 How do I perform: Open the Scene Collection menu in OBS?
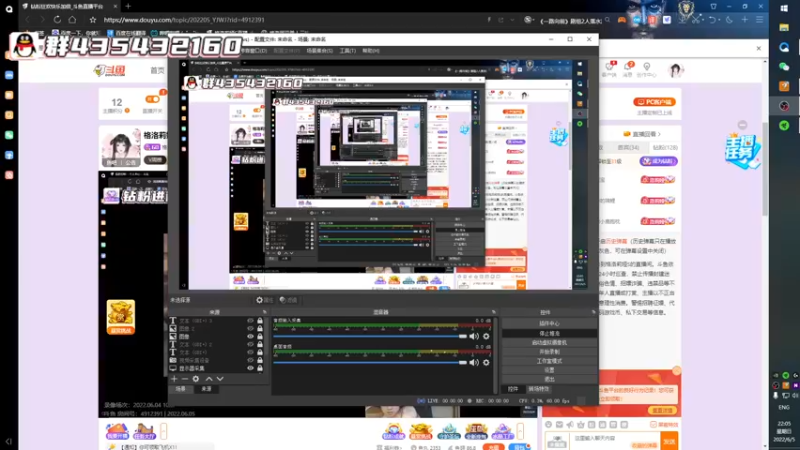(x=319, y=51)
